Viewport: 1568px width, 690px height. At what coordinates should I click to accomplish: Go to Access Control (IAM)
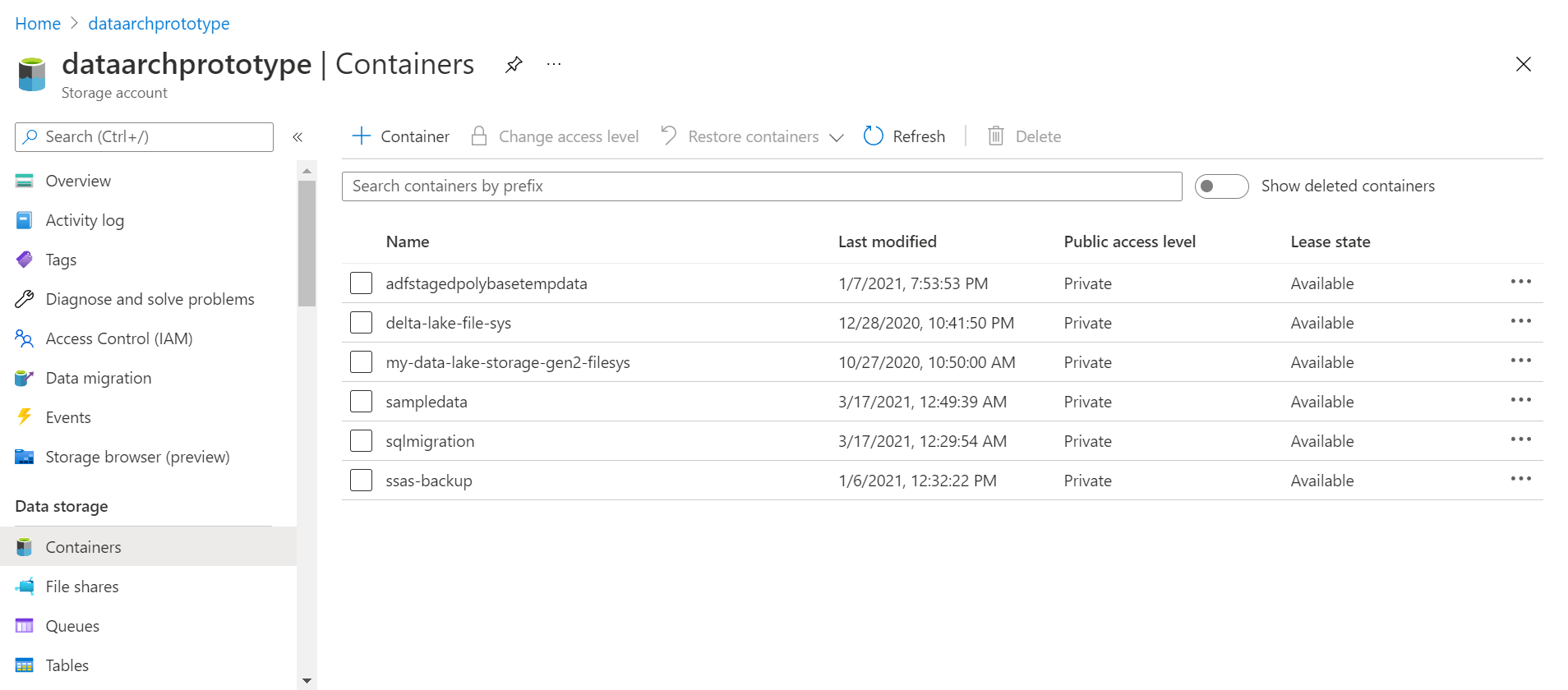(x=119, y=338)
